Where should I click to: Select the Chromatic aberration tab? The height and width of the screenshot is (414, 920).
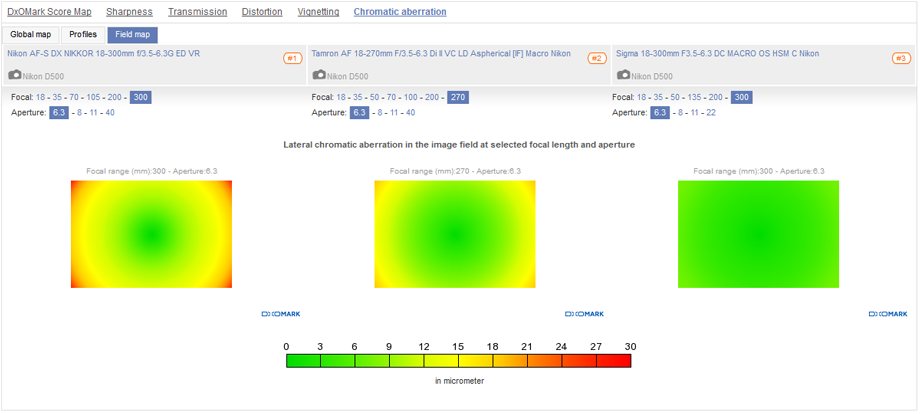[400, 12]
